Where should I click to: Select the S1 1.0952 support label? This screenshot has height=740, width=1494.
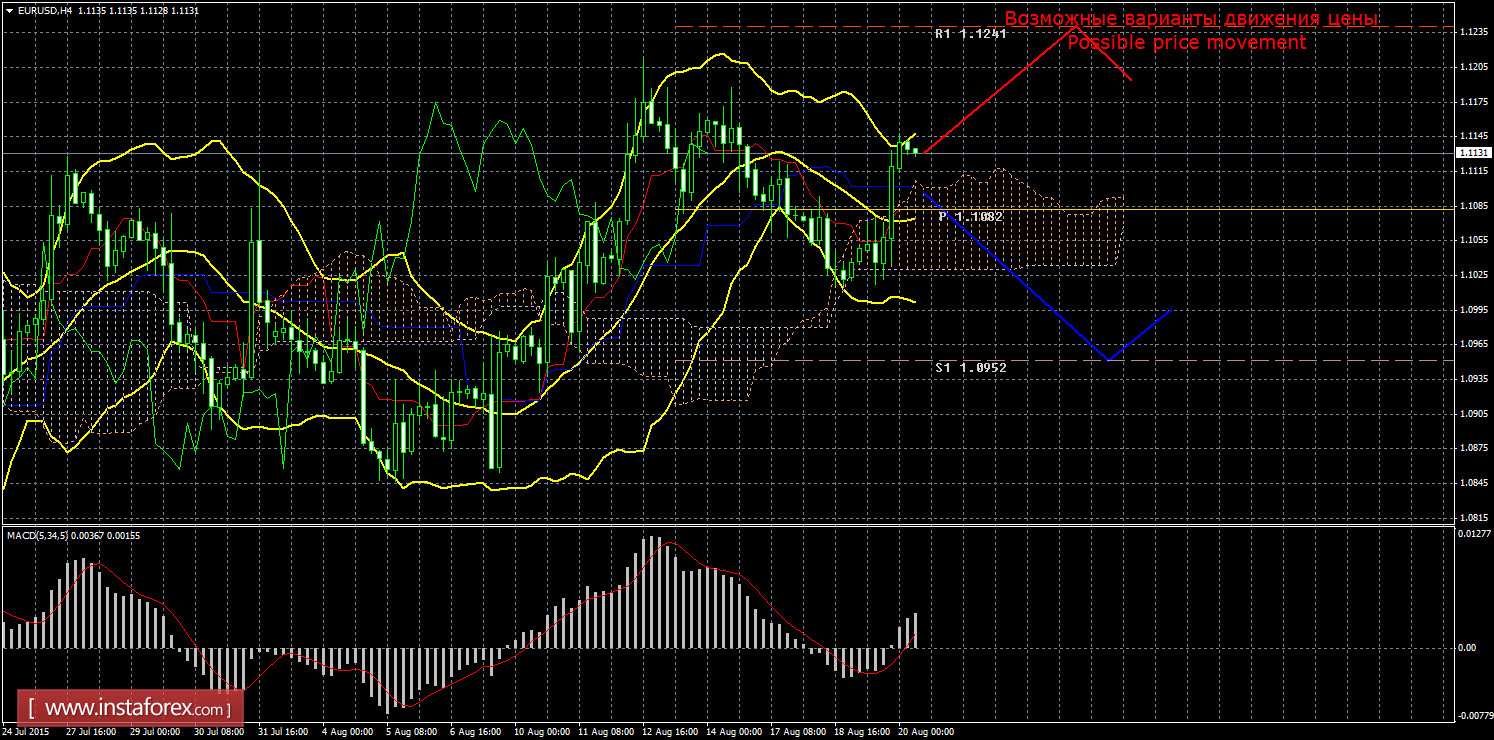click(970, 367)
